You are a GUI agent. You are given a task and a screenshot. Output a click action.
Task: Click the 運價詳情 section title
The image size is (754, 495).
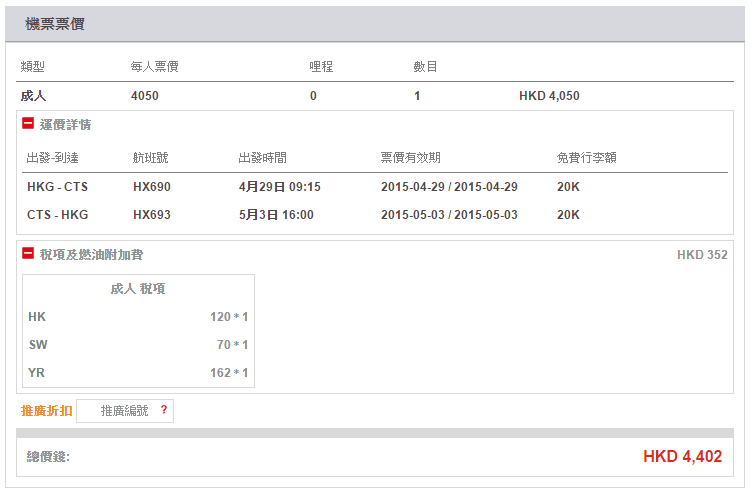(x=66, y=125)
